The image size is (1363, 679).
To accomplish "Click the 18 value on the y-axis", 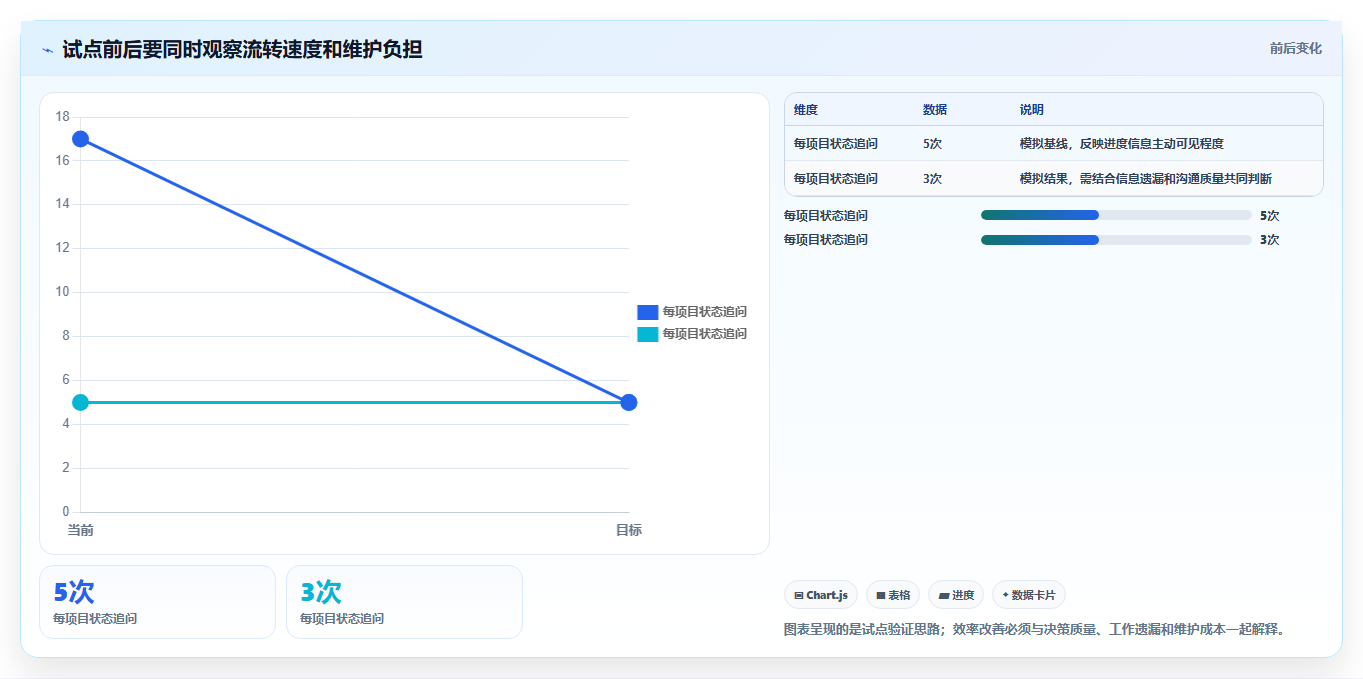I will 63,117.
